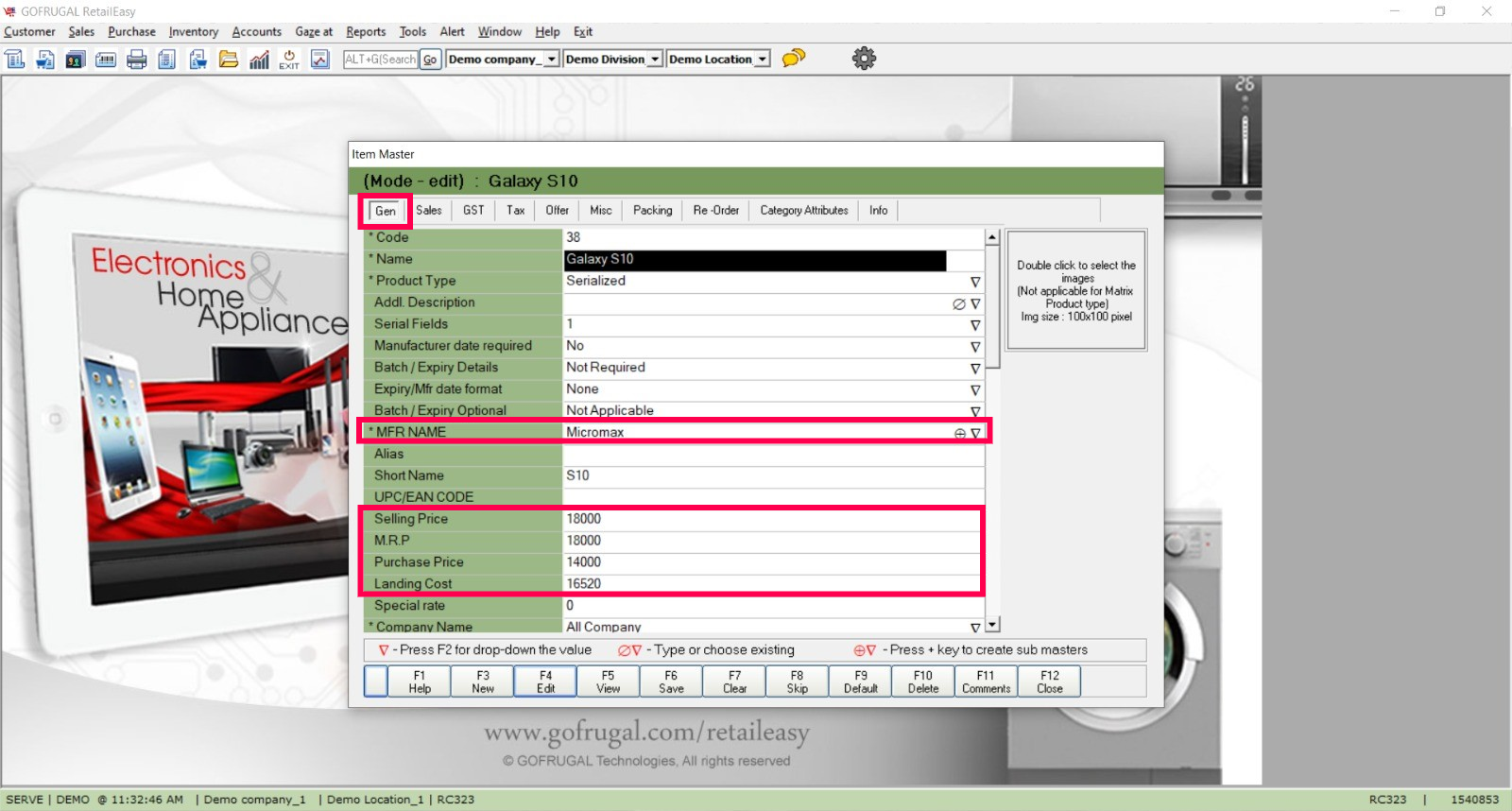1512x811 pixels.
Task: Click the printer icon in toolbar
Action: [x=137, y=60]
